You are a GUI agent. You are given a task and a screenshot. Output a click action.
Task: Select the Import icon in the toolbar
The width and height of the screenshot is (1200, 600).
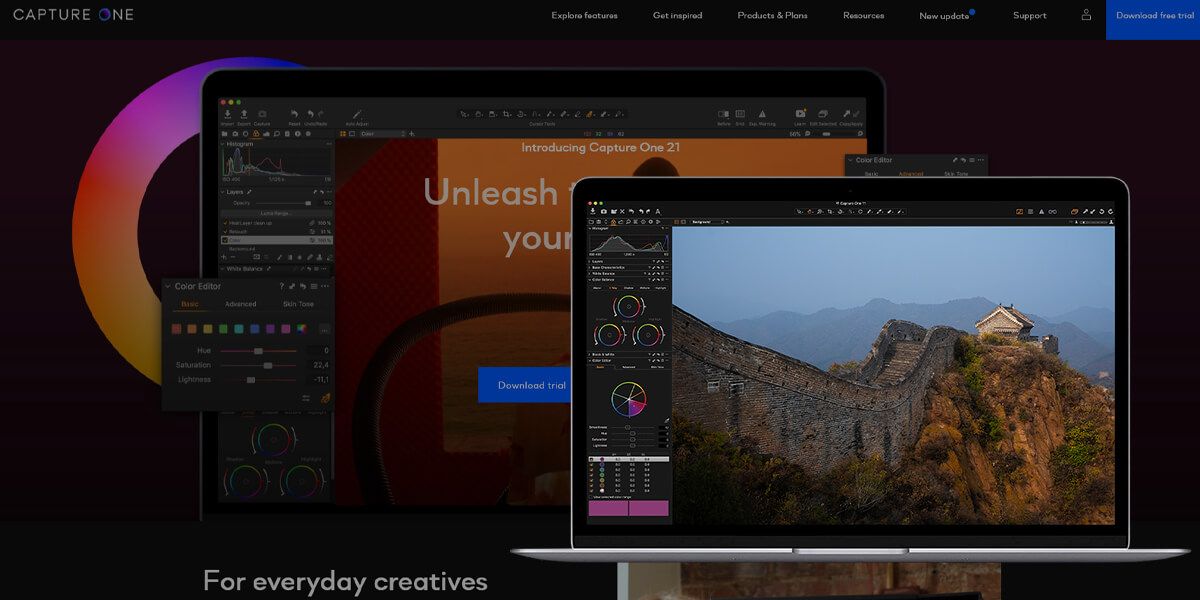click(228, 114)
